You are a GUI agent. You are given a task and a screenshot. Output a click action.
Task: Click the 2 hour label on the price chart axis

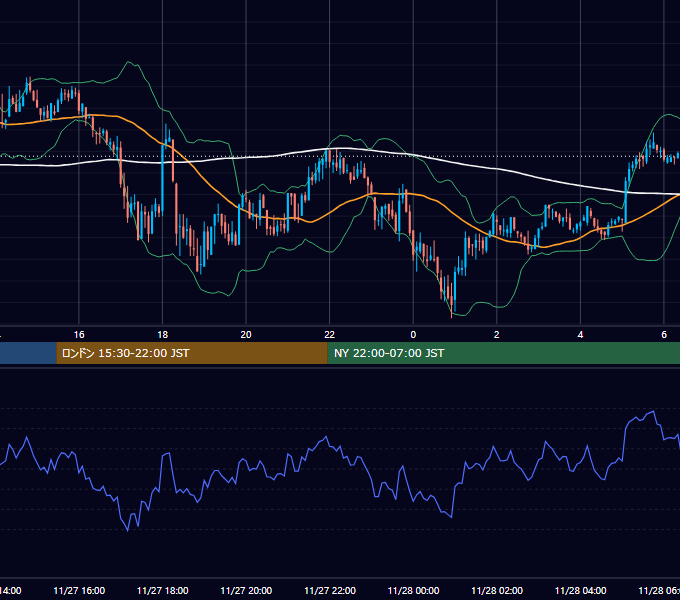coord(497,335)
